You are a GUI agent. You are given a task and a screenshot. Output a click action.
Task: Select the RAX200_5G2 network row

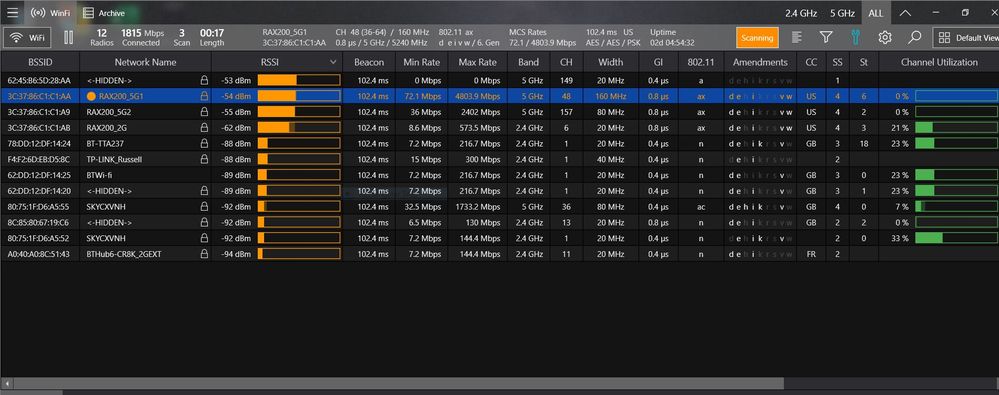[x=500, y=111]
